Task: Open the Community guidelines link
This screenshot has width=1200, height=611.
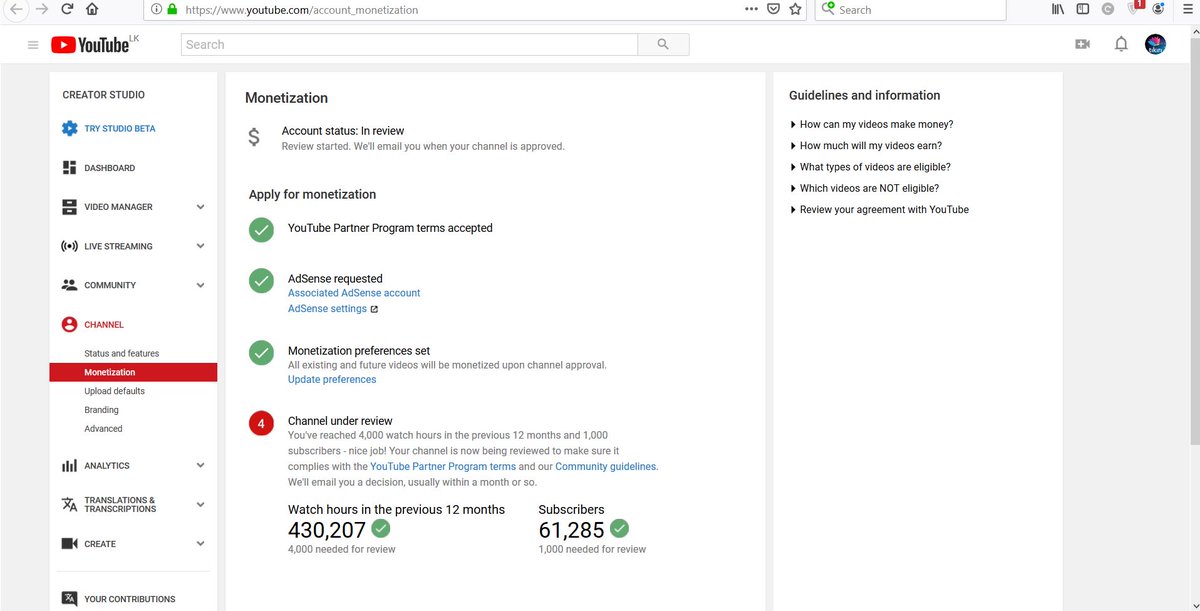Action: coord(606,467)
